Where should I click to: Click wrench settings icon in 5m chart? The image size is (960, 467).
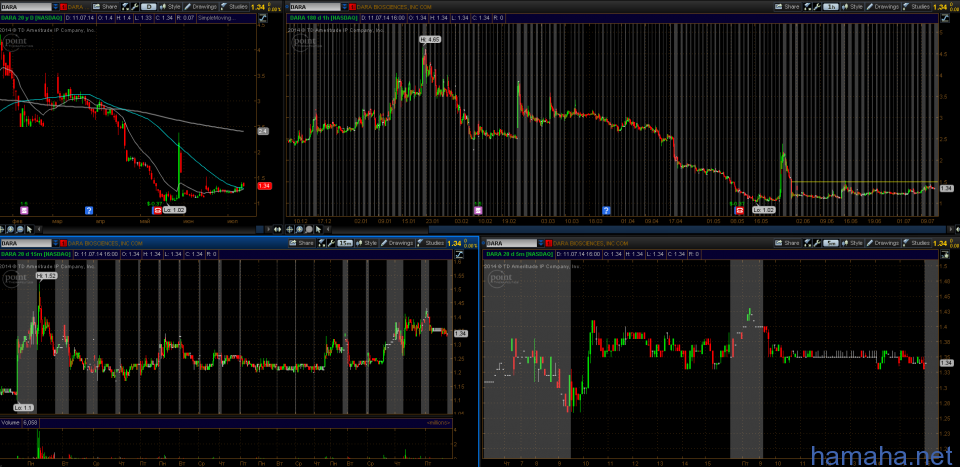pyautogui.click(x=817, y=243)
